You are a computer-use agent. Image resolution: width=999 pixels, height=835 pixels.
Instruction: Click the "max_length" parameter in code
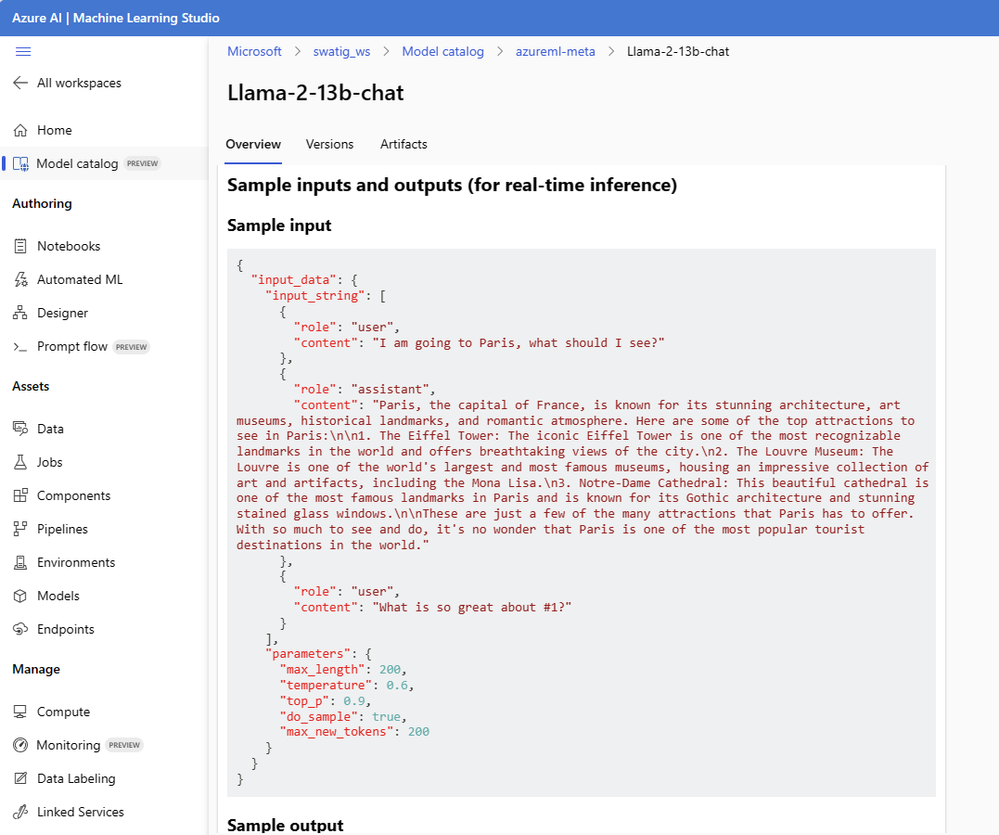(x=322, y=669)
